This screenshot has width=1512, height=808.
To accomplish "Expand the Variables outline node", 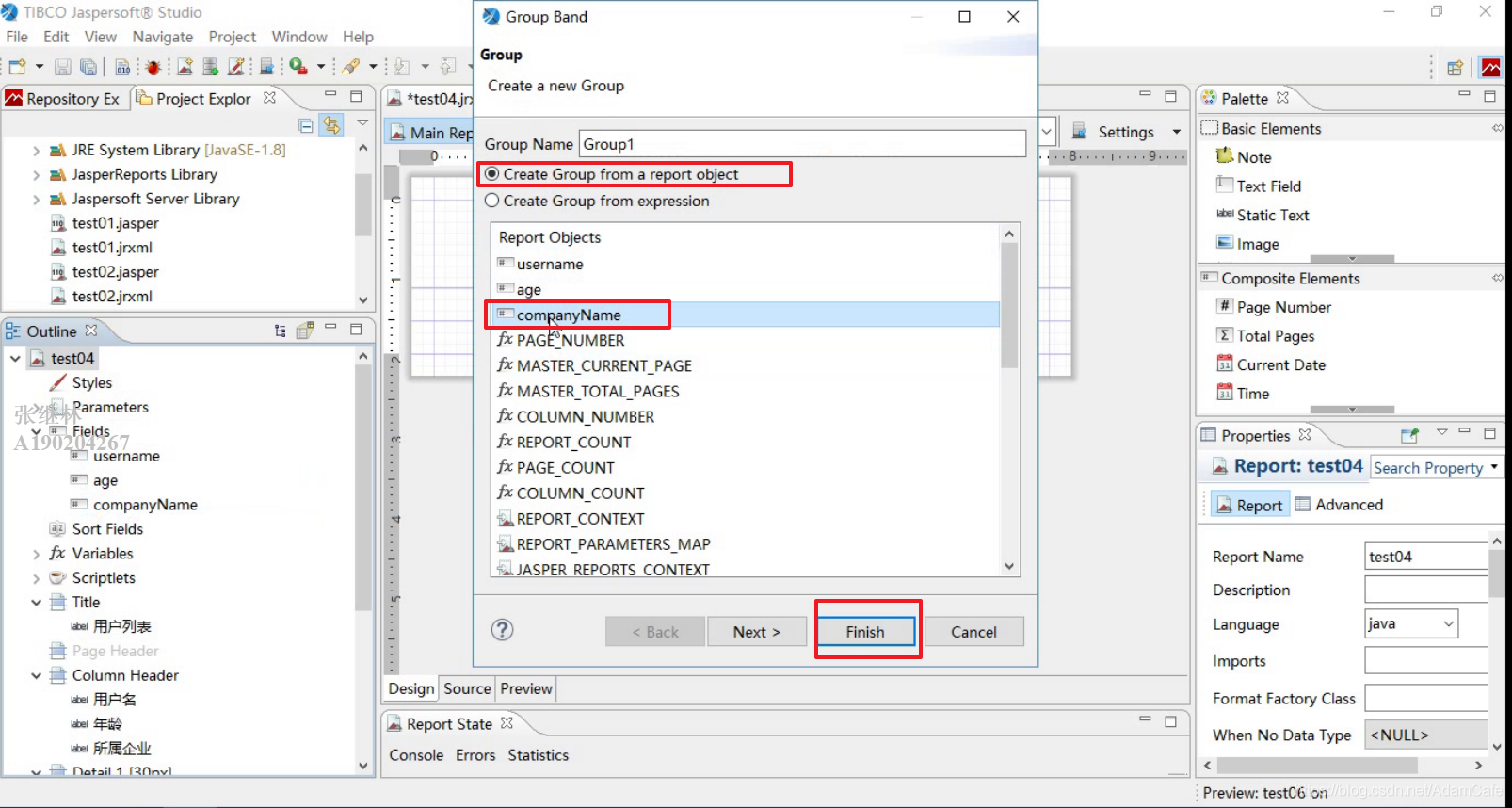I will [x=36, y=554].
